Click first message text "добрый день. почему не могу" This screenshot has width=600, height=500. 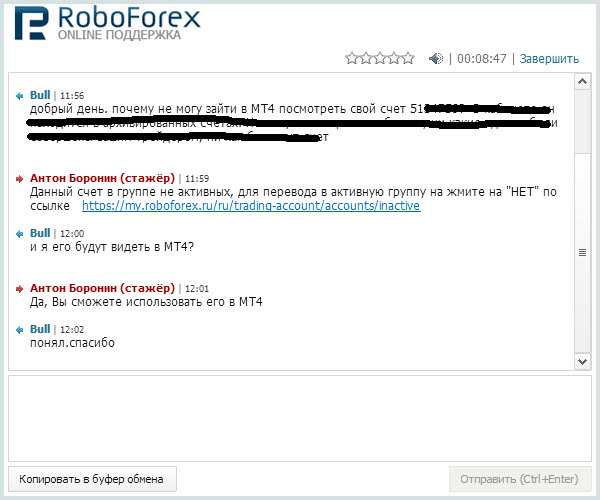116,109
